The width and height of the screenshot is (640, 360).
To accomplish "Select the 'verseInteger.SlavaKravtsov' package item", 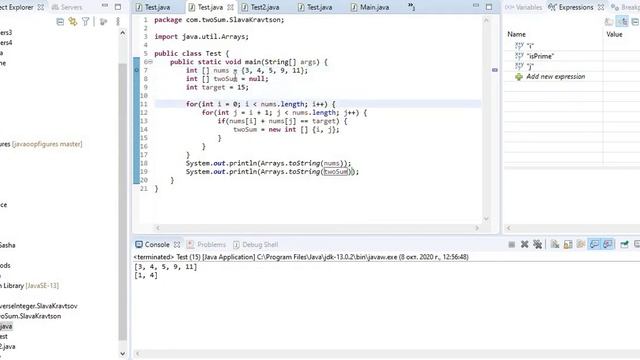I will tap(39, 306).
